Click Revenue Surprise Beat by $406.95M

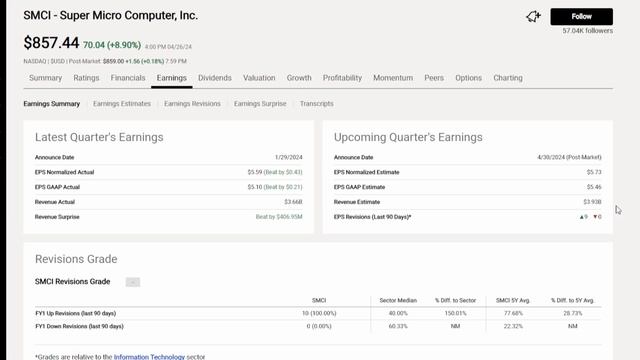pyautogui.click(x=279, y=217)
